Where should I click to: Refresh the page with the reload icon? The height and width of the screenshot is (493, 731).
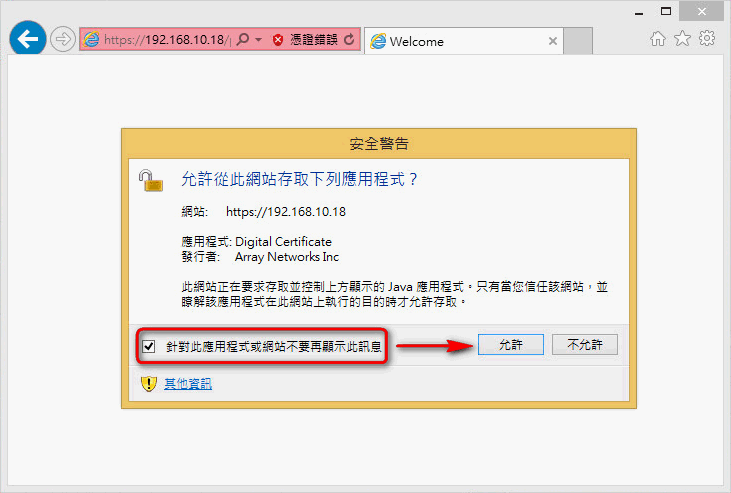click(x=349, y=40)
